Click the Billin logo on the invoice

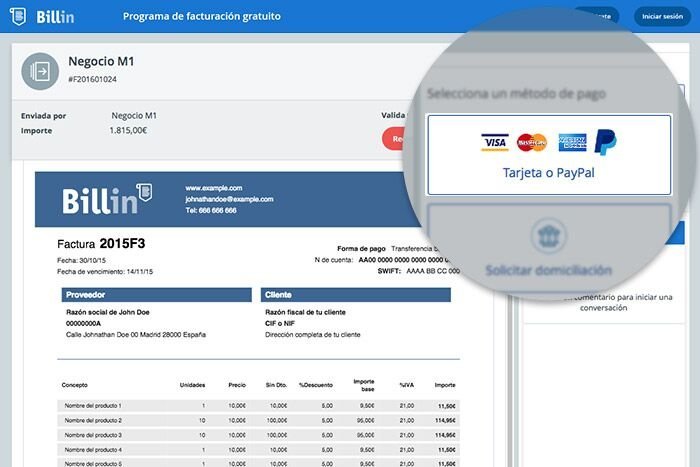(107, 200)
